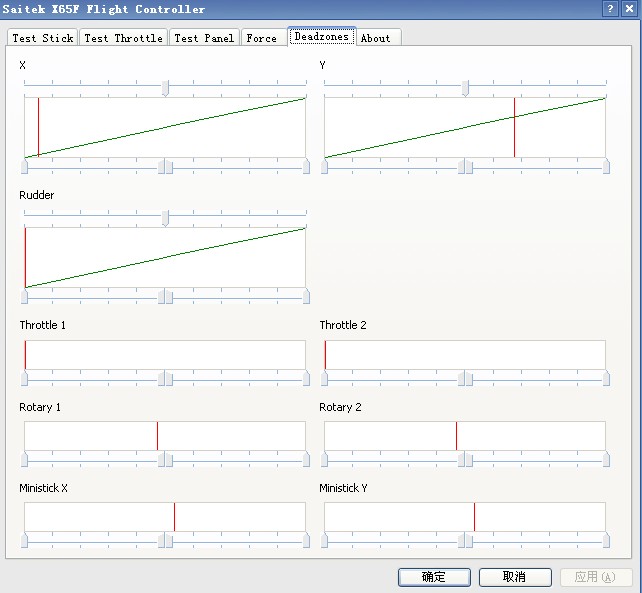Click the Rotary 1 right-end deadzone handle
642x593 pixels.
click(x=306, y=459)
